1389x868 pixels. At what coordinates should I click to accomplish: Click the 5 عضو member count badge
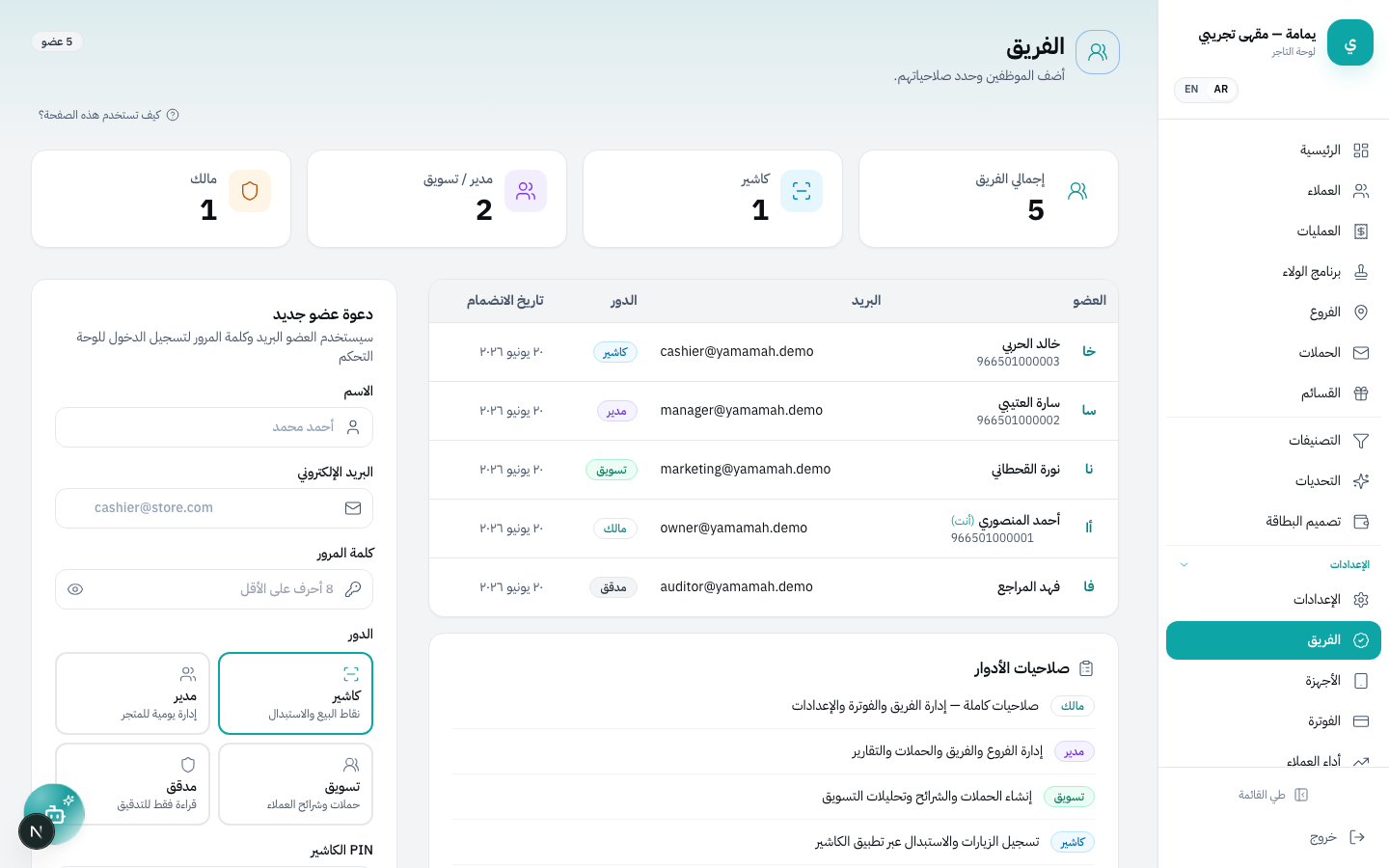[57, 41]
